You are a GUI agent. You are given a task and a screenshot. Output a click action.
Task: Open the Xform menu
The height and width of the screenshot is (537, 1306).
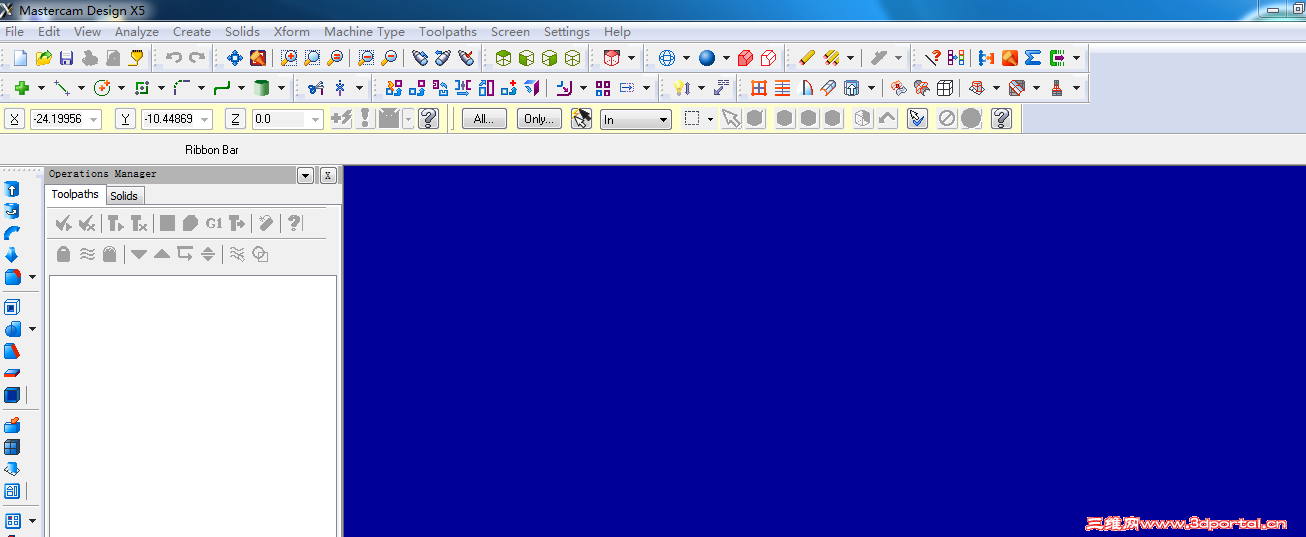[292, 32]
